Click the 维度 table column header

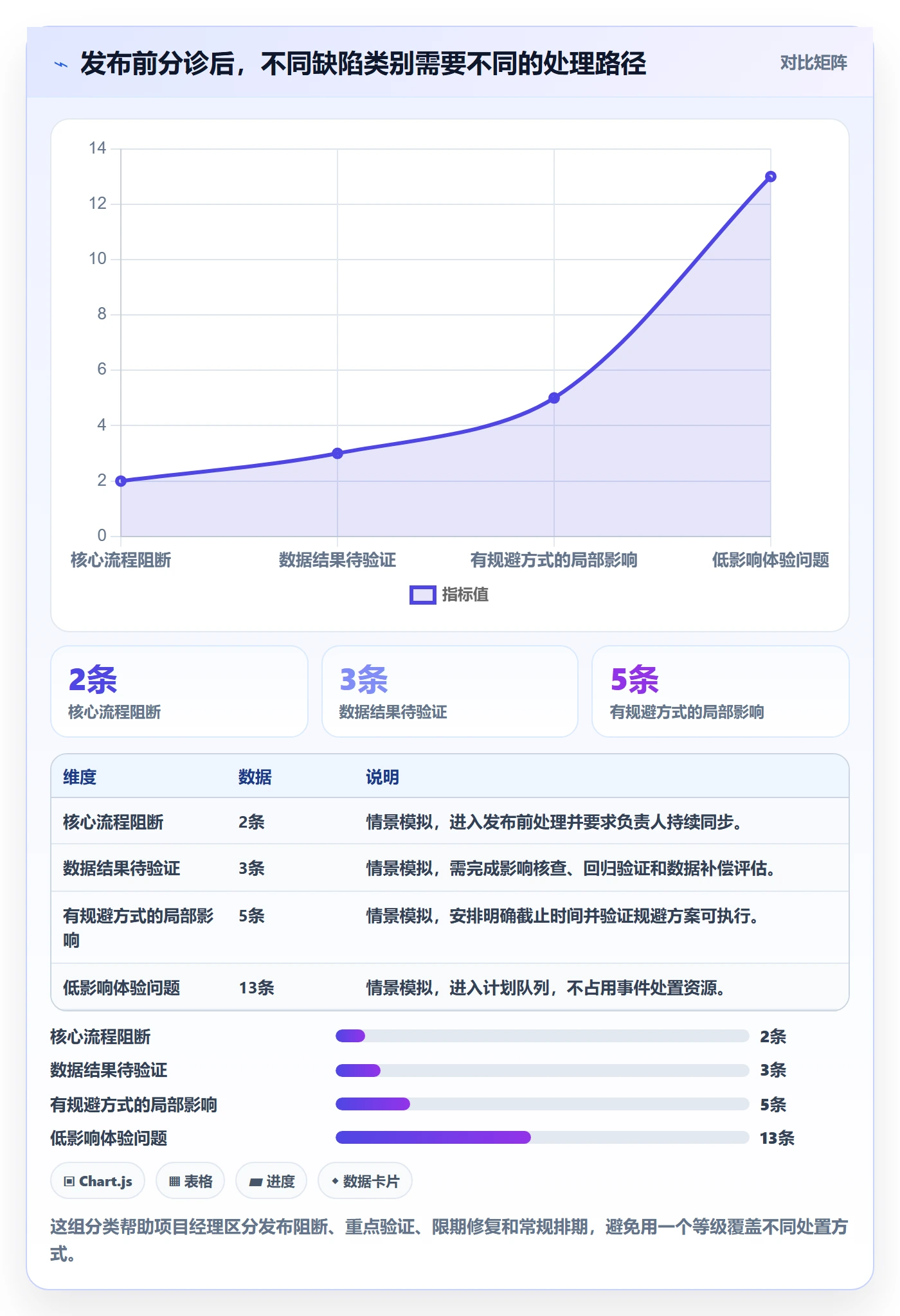[80, 777]
